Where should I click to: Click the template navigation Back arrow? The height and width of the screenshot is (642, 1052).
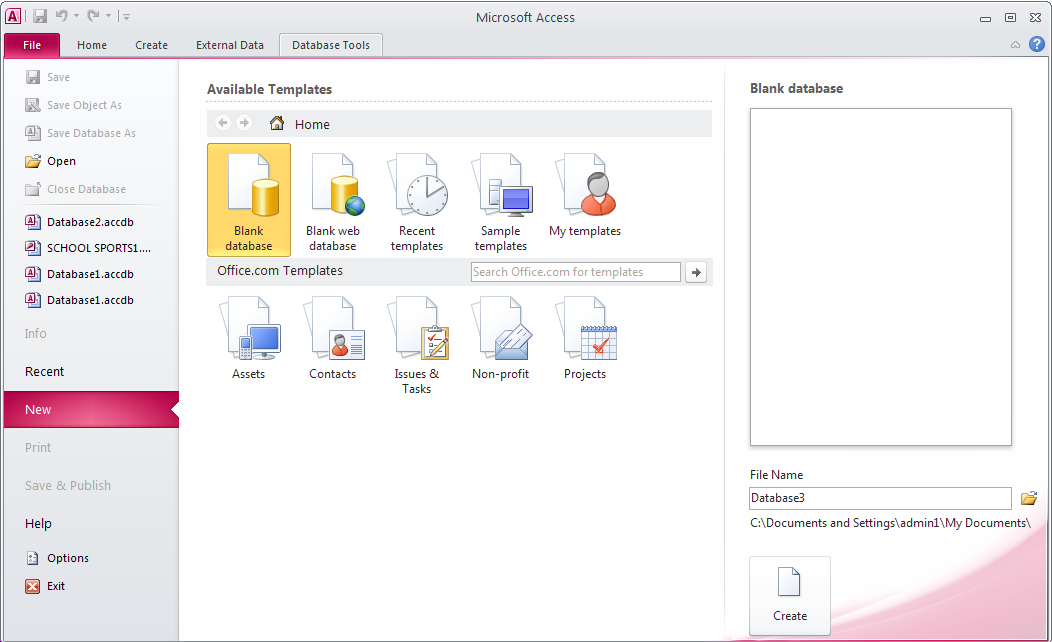(223, 123)
